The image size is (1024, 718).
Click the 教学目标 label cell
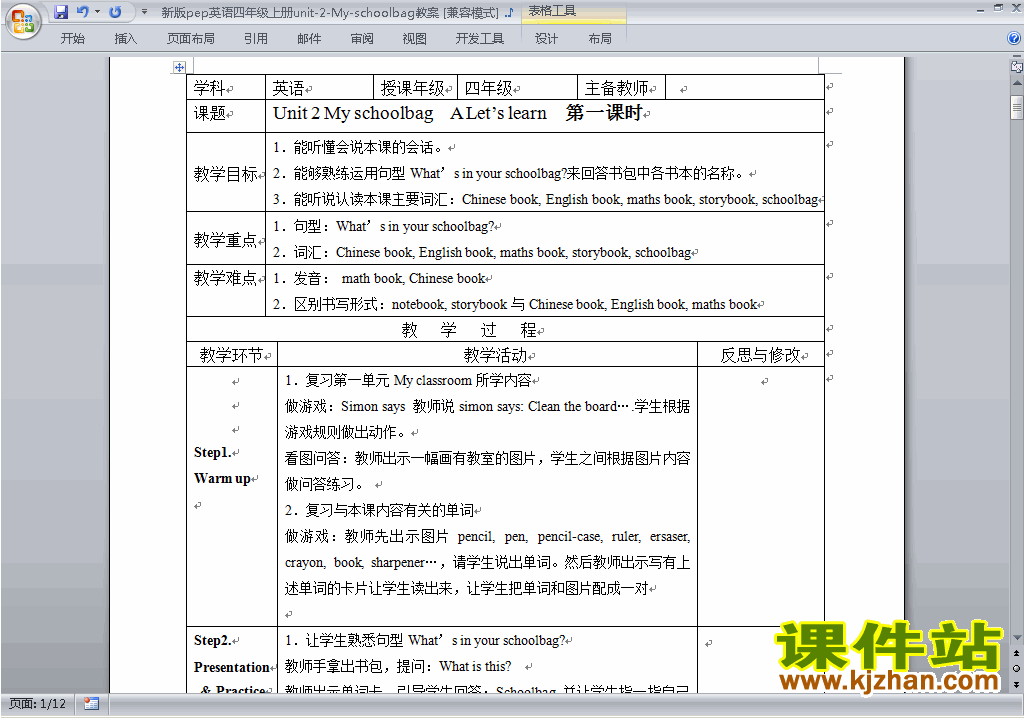pyautogui.click(x=226, y=173)
